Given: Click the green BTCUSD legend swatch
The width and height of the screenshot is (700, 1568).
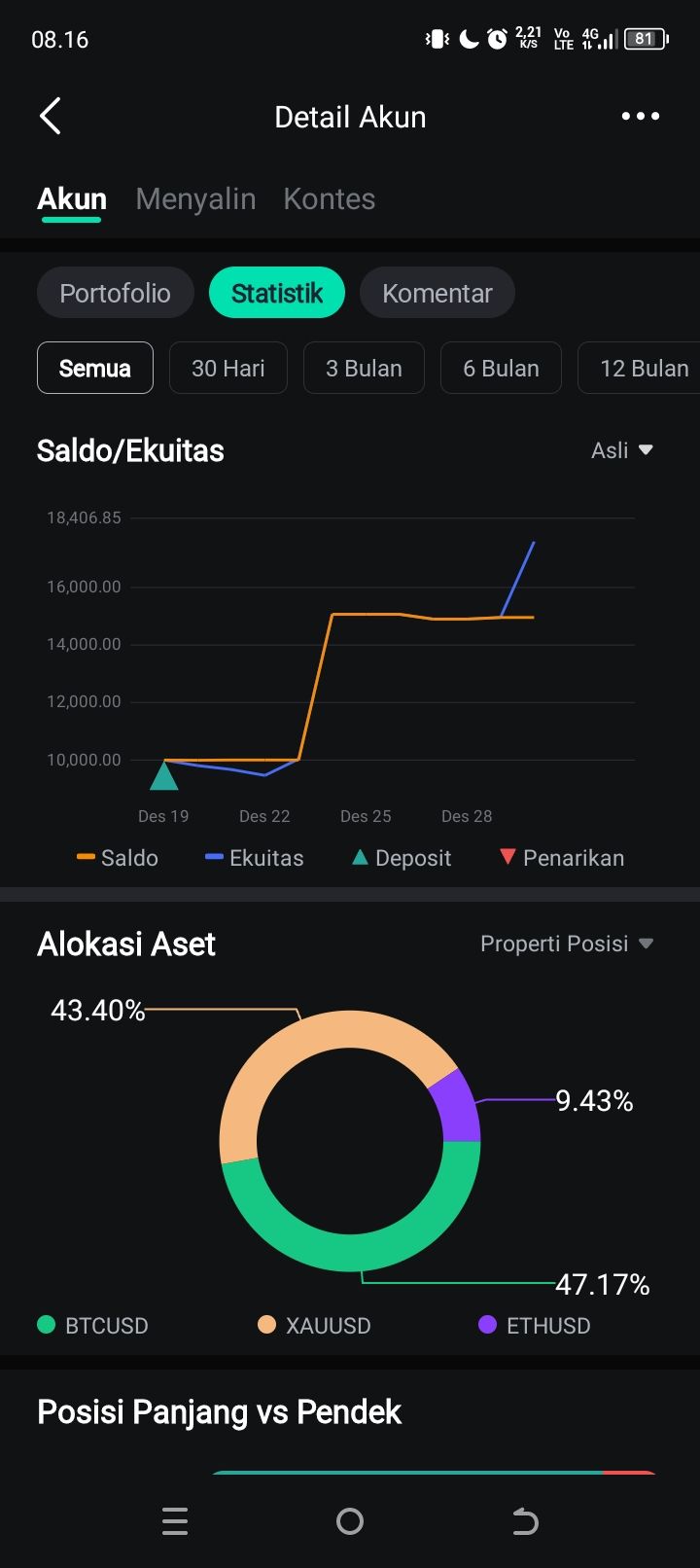Looking at the screenshot, I should click(x=46, y=1325).
